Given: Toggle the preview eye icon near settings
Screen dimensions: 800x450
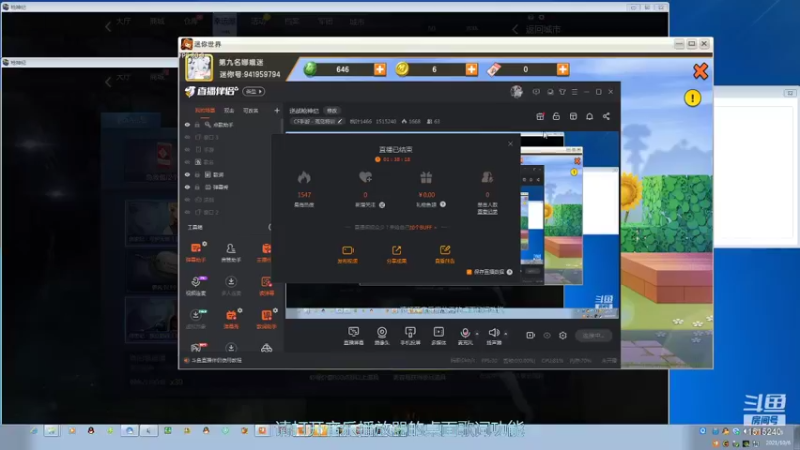Looking at the screenshot, I should pos(547,336).
